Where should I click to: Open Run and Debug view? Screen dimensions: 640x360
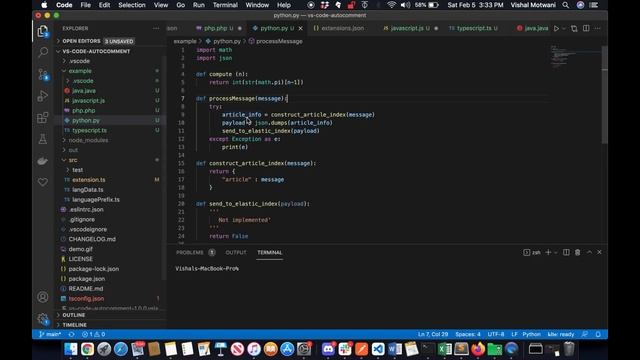coord(43,96)
